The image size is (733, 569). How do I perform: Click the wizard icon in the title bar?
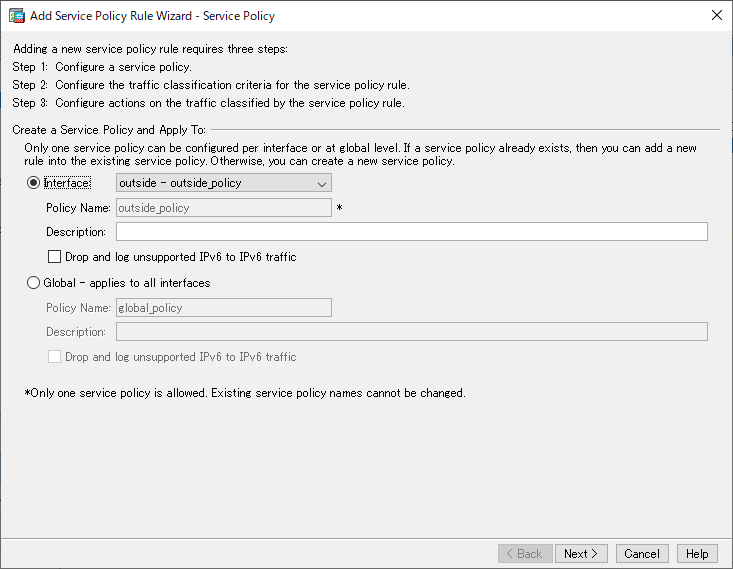point(17,16)
